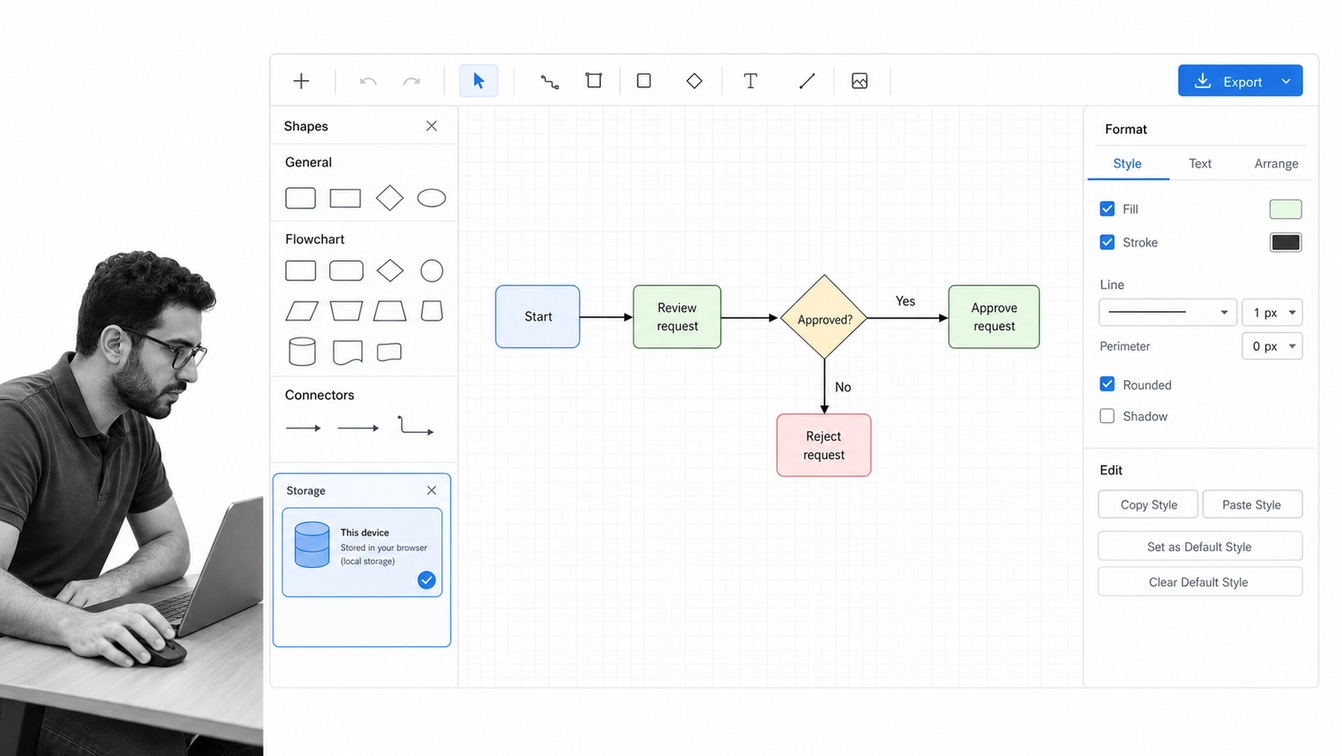Viewport: 1342px width, 756px height.
Task: Pick the diamond tool in toolbar
Action: (694, 81)
